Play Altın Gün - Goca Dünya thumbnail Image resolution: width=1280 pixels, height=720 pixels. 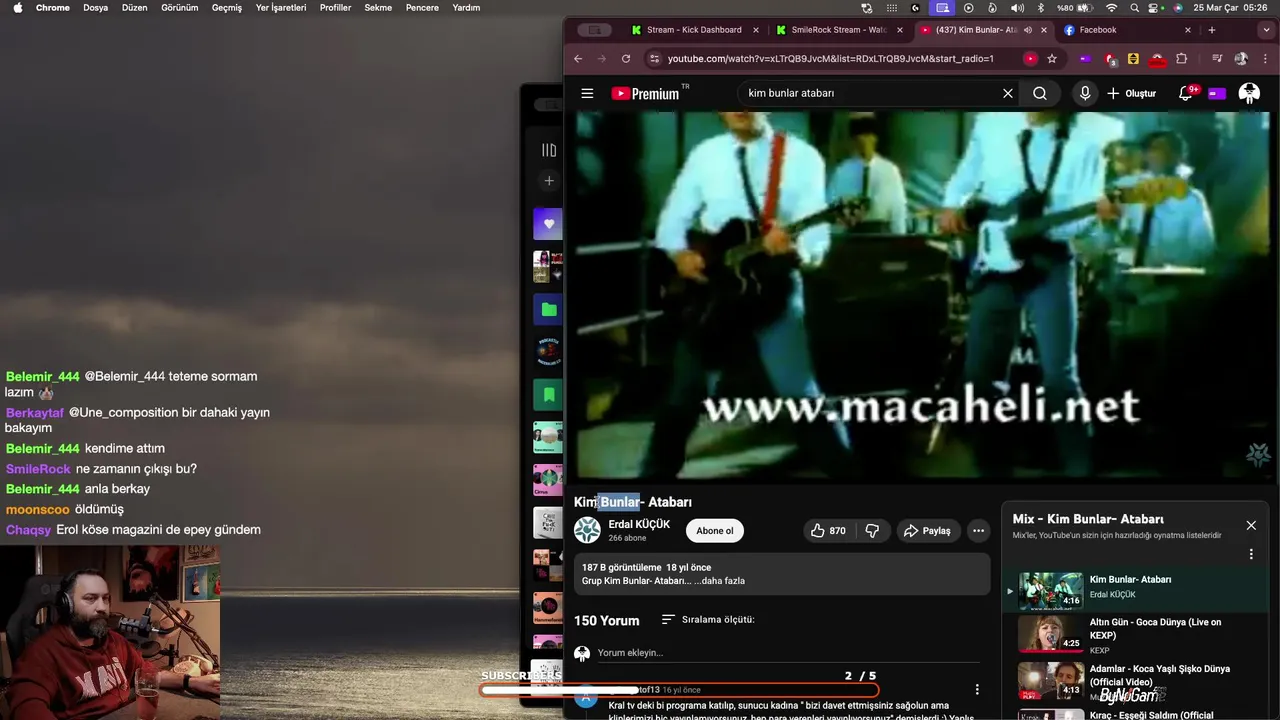(1050, 633)
